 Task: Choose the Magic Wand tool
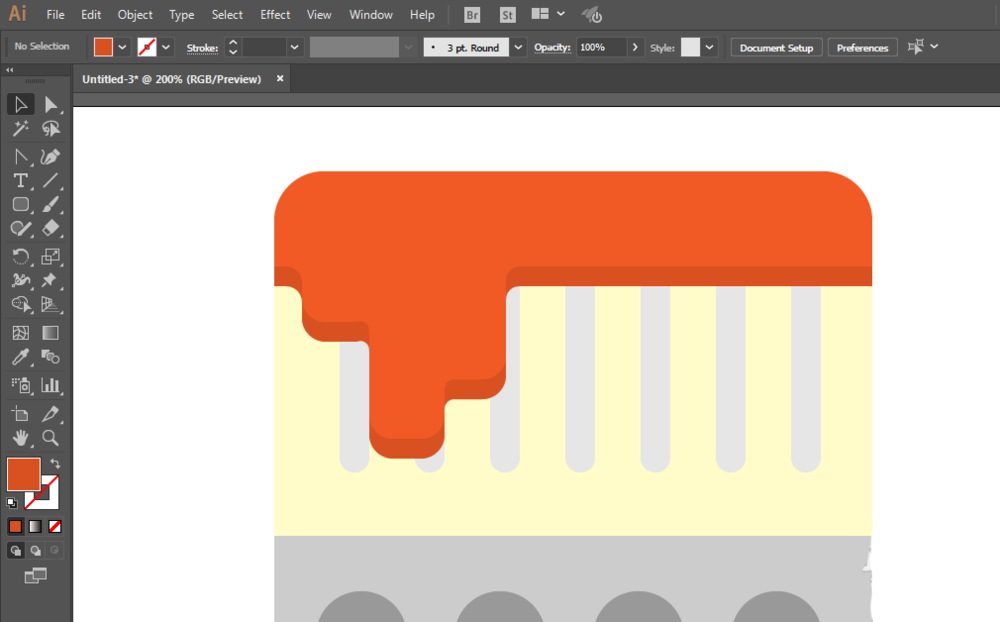20,129
